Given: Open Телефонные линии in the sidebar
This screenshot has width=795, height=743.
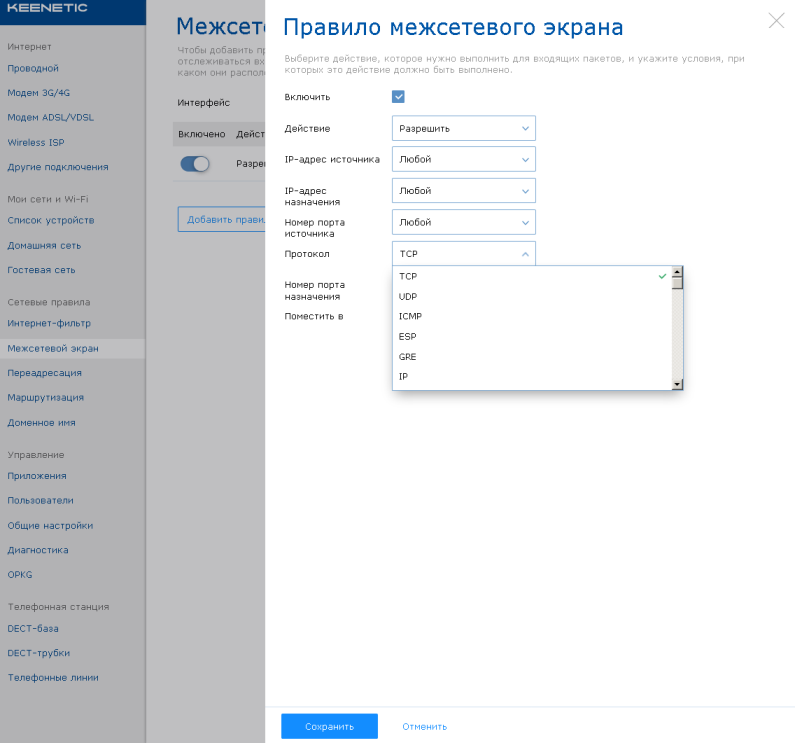Looking at the screenshot, I should click(53, 678).
